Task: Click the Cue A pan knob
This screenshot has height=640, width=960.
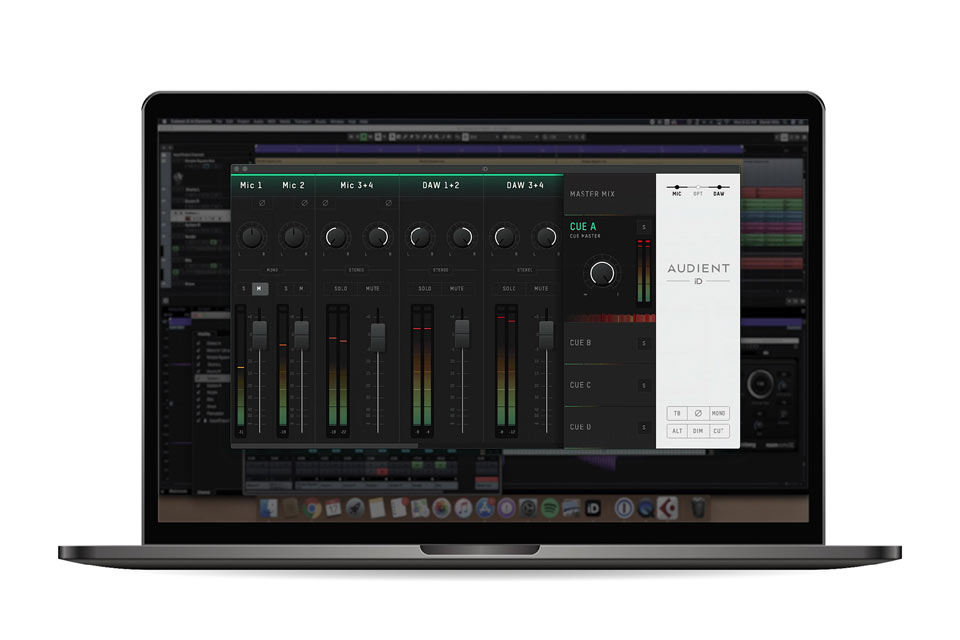Action: click(602, 272)
